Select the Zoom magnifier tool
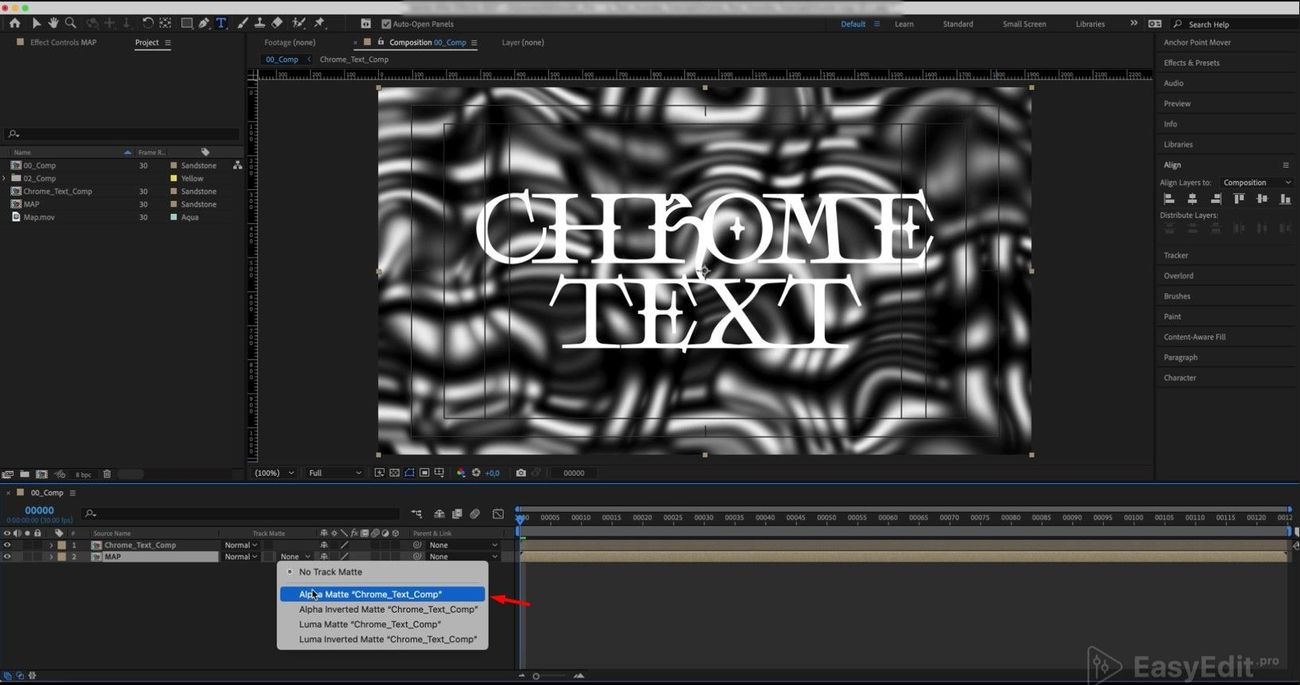 tap(70, 23)
